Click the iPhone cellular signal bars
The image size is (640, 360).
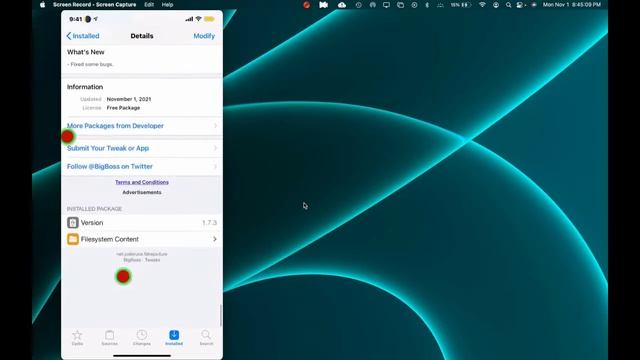[189, 19]
